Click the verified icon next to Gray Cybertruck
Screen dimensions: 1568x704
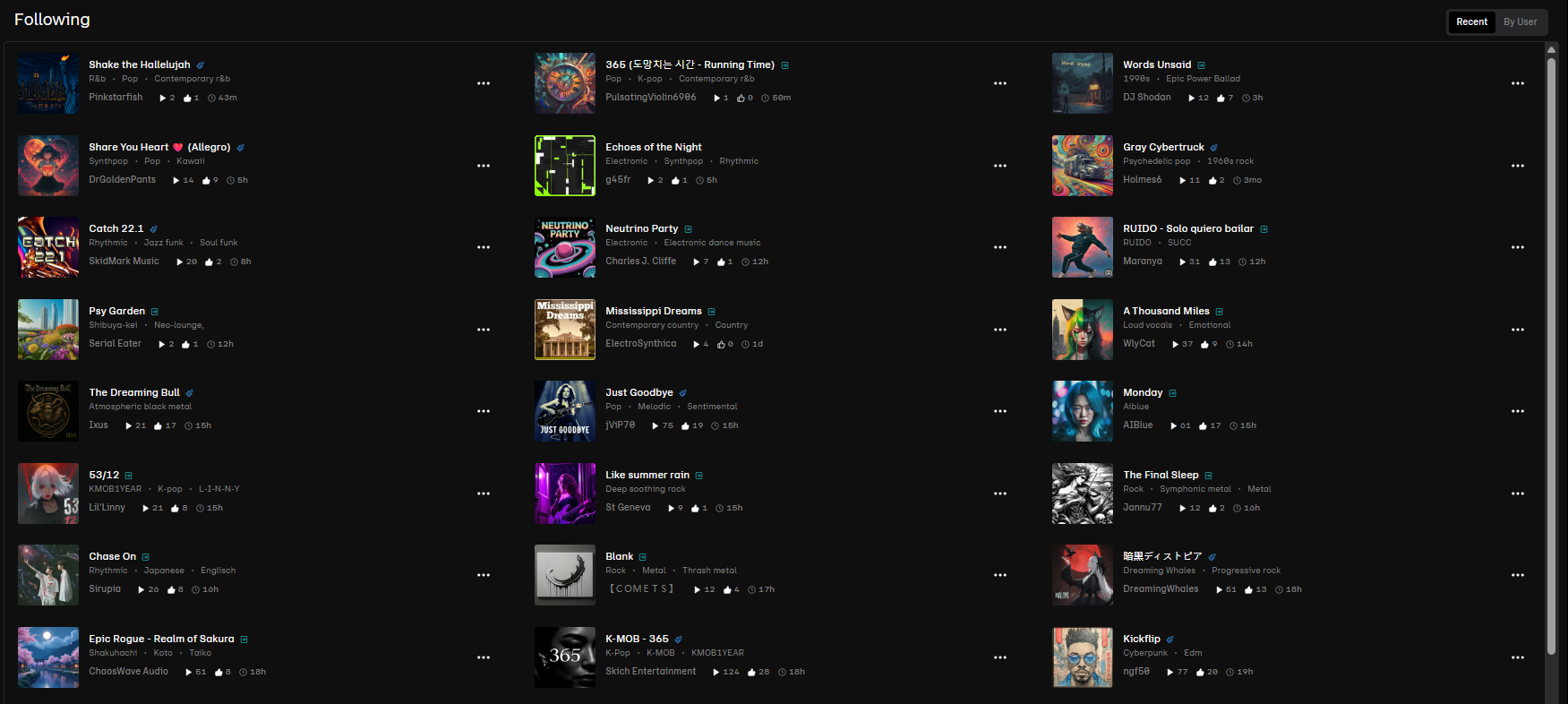point(1213,148)
